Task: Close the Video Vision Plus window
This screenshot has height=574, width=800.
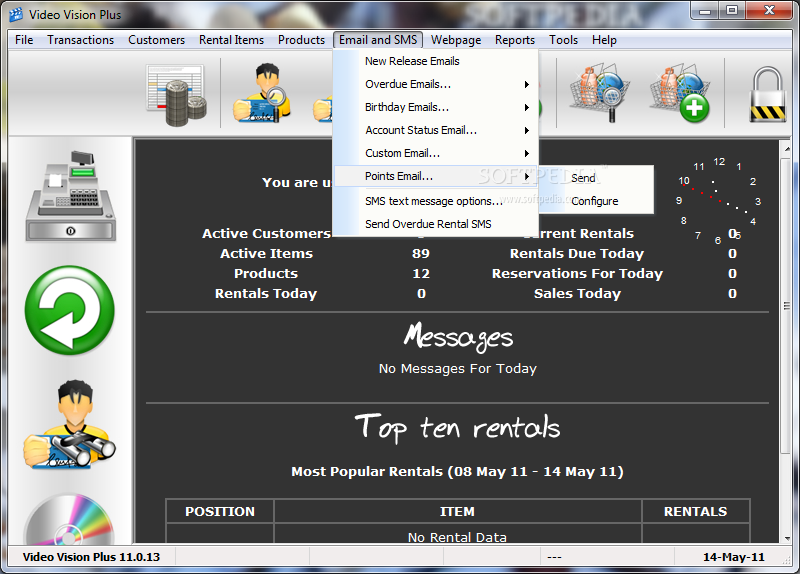Action: (x=769, y=11)
